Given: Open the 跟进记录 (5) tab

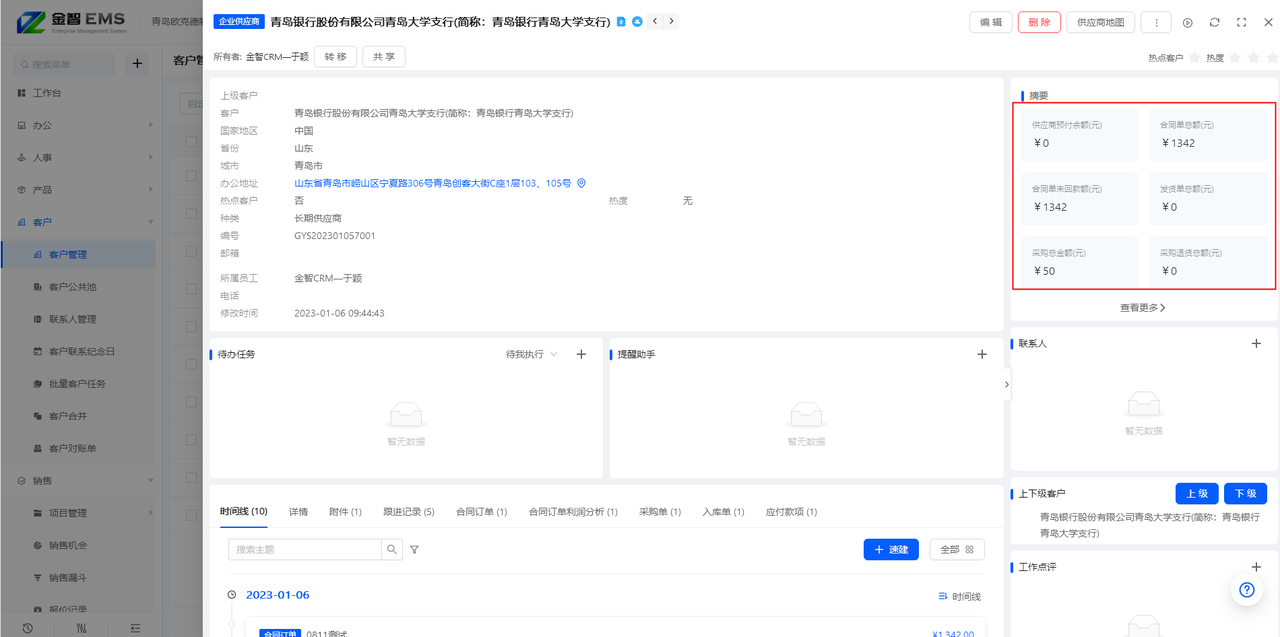Looking at the screenshot, I should tap(408, 512).
